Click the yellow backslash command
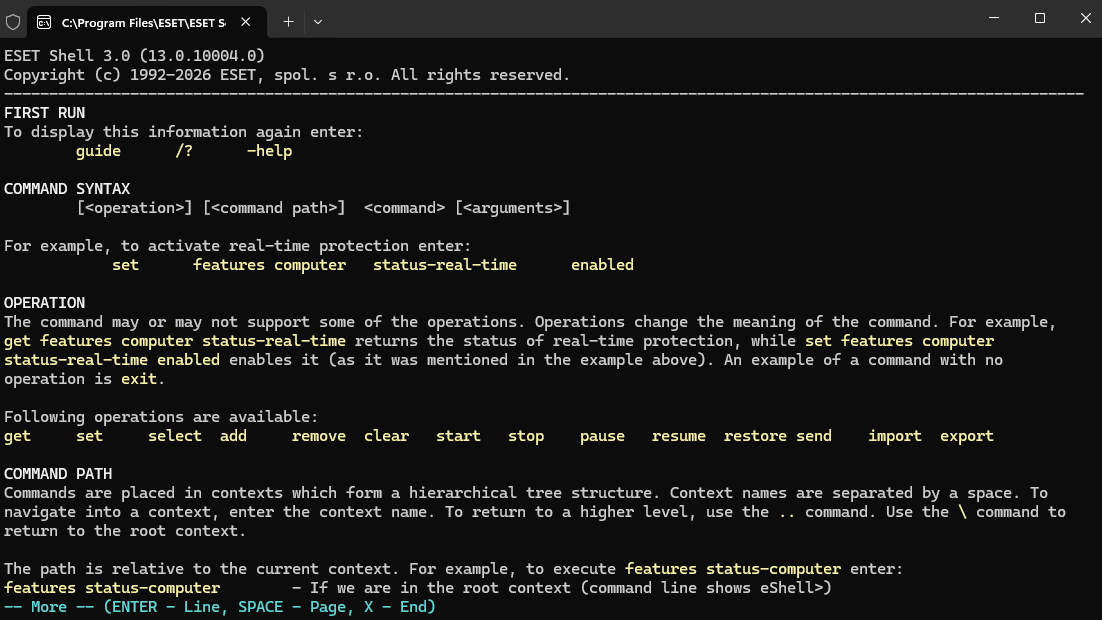The image size is (1102, 620). click(962, 512)
